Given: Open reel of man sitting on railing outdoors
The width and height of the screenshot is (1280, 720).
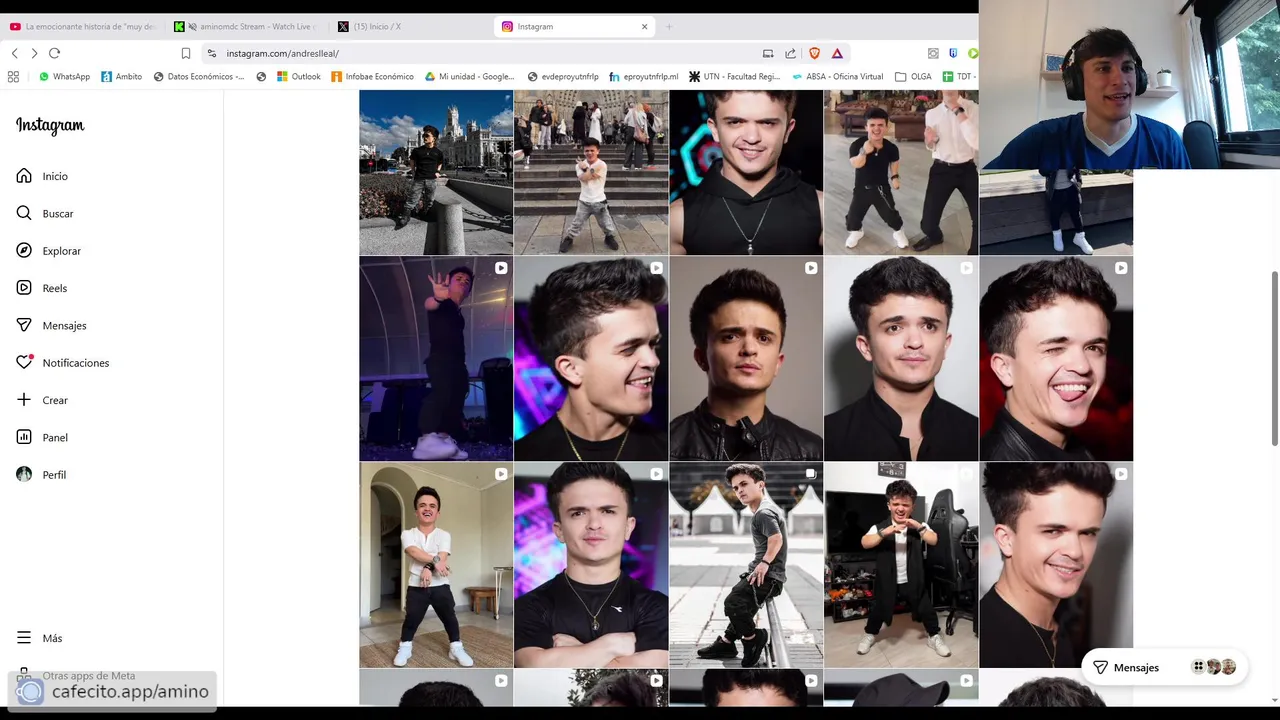Looking at the screenshot, I should tap(746, 565).
